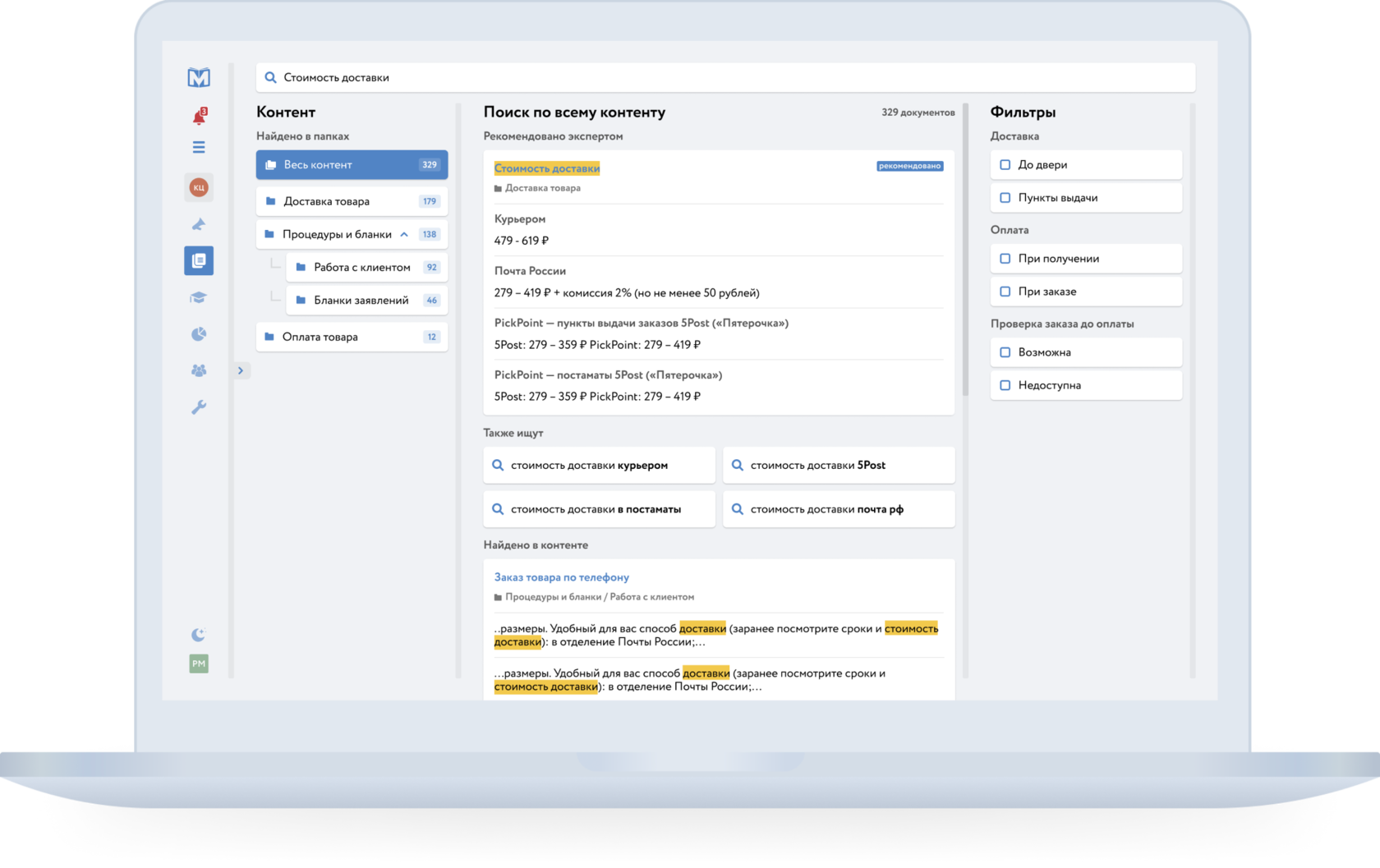The width and height of the screenshot is (1380, 868).
Task: Open the Стоимость доставки recommended article
Action: pyautogui.click(x=547, y=167)
